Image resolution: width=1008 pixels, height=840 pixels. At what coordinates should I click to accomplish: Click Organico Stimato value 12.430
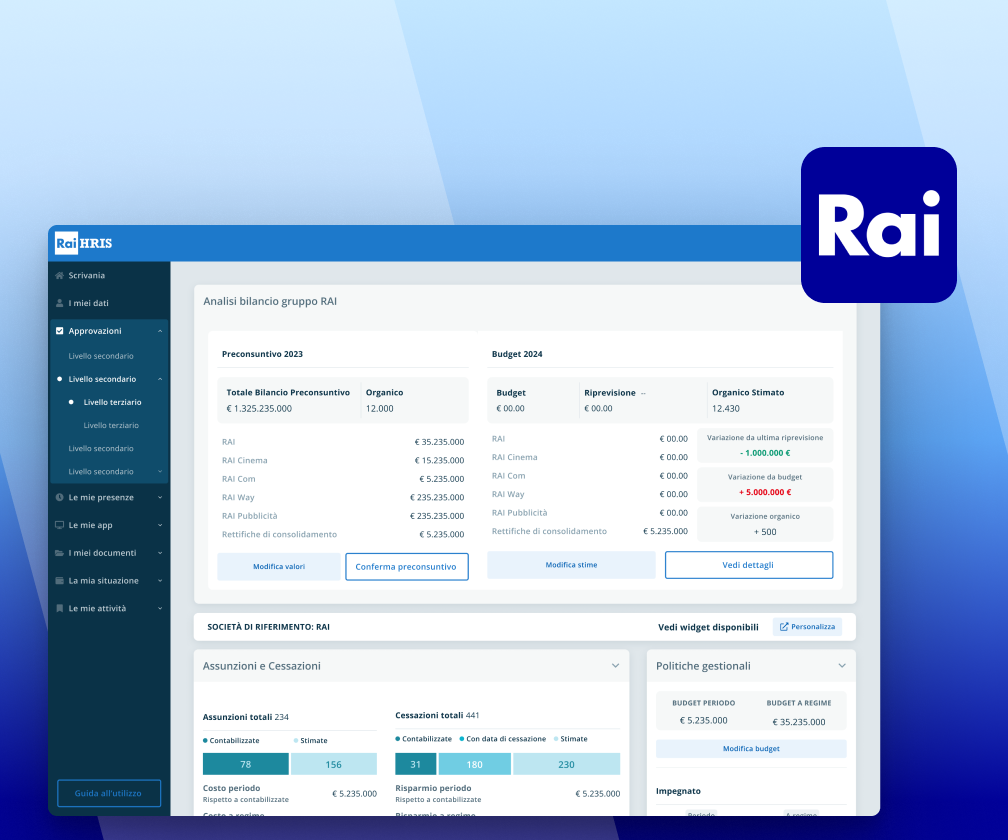click(726, 409)
